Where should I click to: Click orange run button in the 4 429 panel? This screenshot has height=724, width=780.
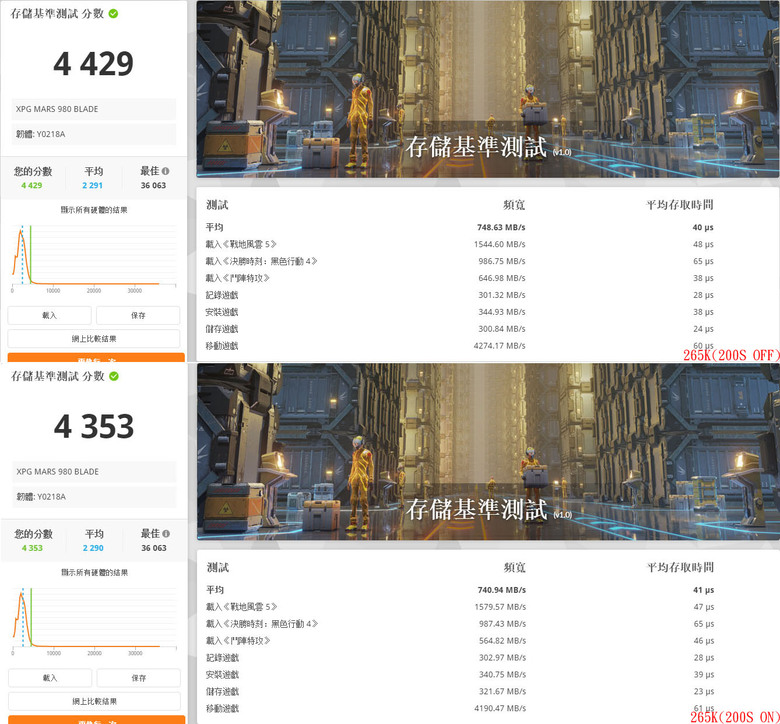tap(96, 358)
